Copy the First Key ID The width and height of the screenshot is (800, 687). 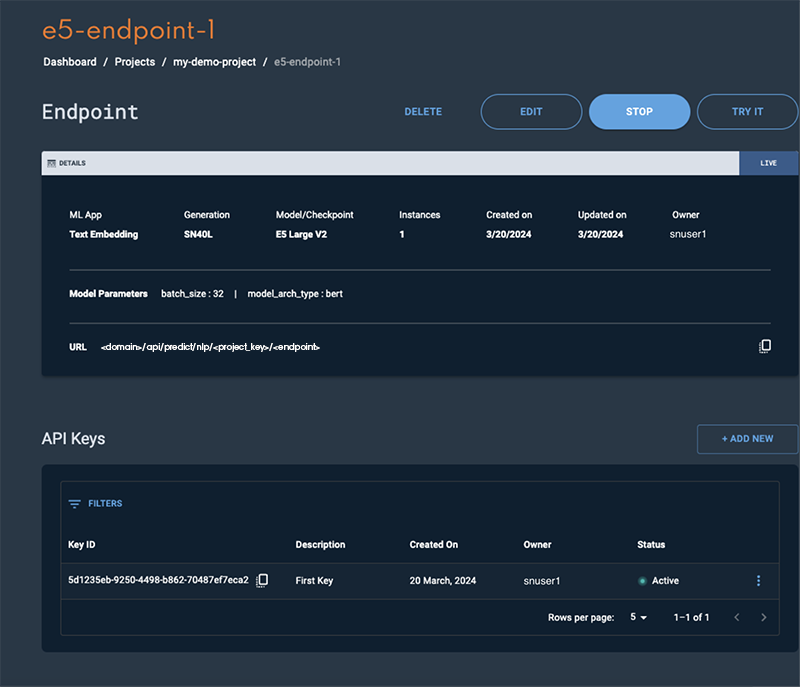[x=262, y=580]
